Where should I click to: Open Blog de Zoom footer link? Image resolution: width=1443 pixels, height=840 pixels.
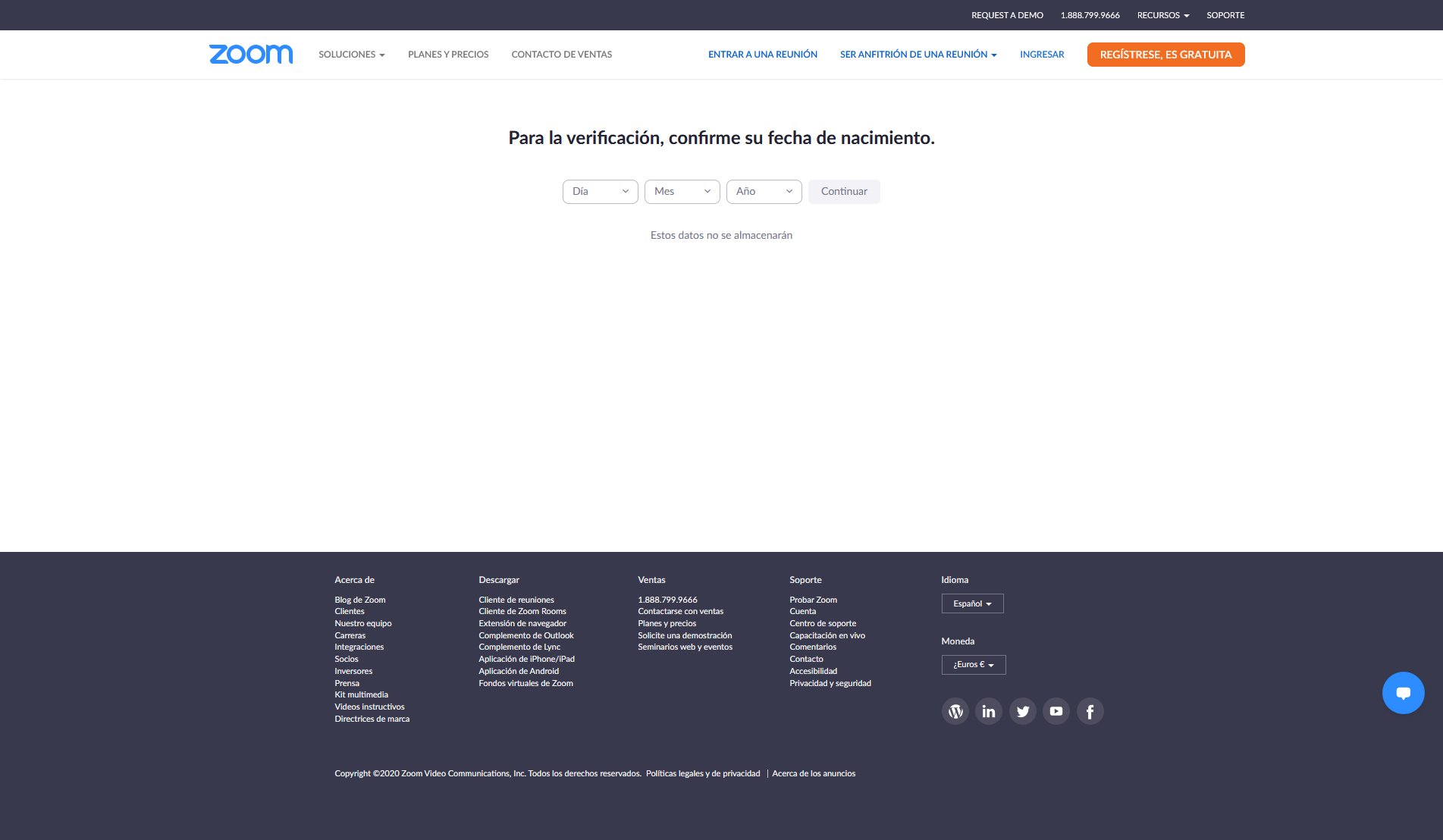[x=360, y=600]
